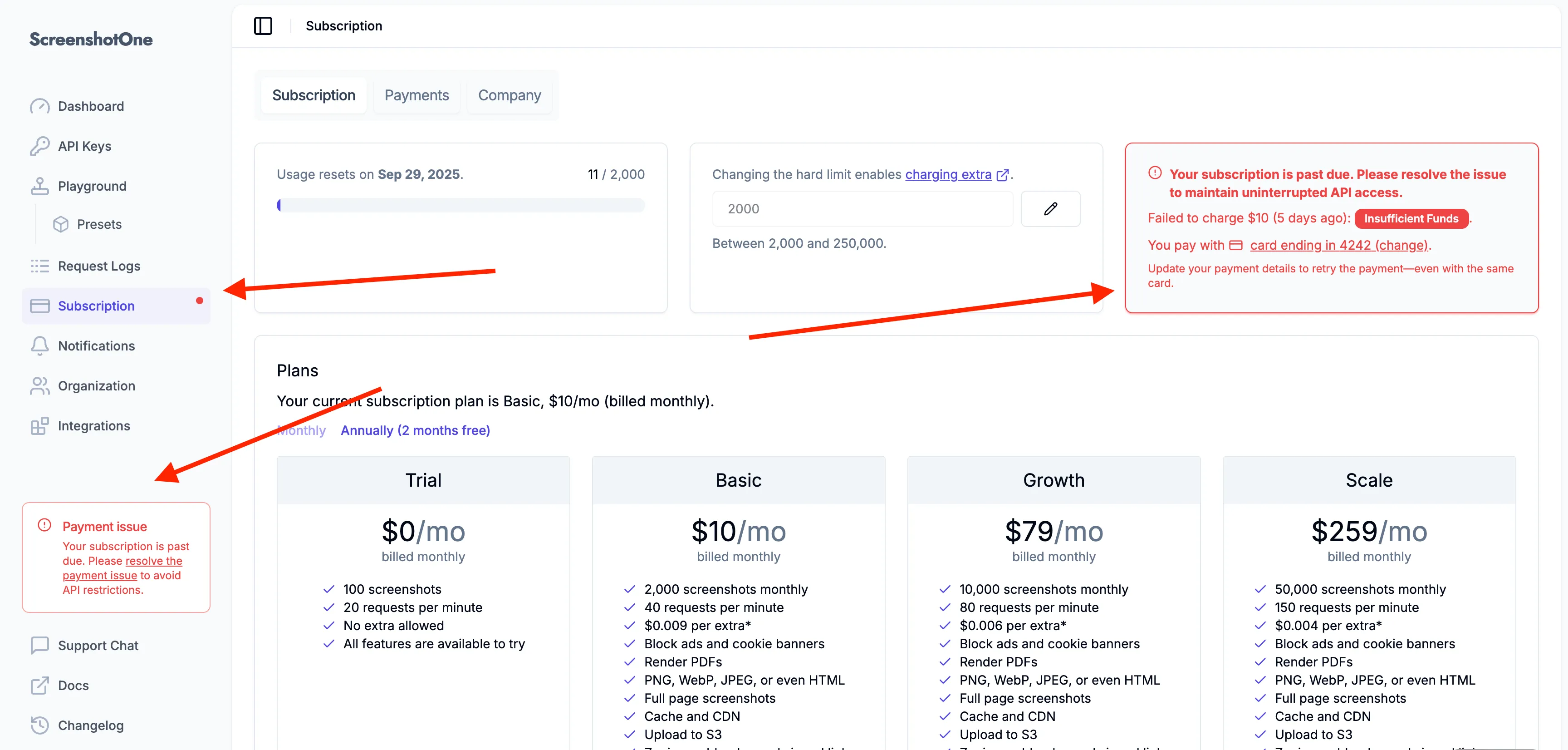Toggle the sidebar panel icon
Viewport: 1568px width, 750px height.
pos(263,25)
